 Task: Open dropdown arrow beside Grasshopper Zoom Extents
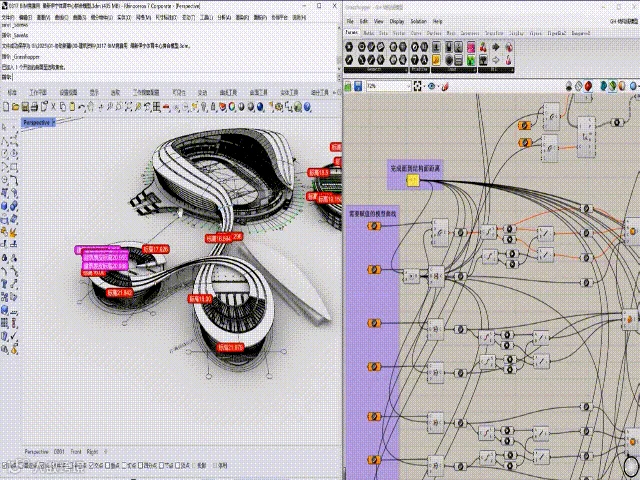tap(424, 86)
